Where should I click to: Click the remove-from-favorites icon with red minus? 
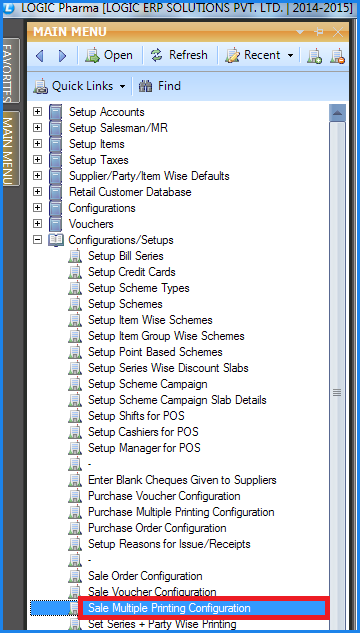(x=337, y=56)
